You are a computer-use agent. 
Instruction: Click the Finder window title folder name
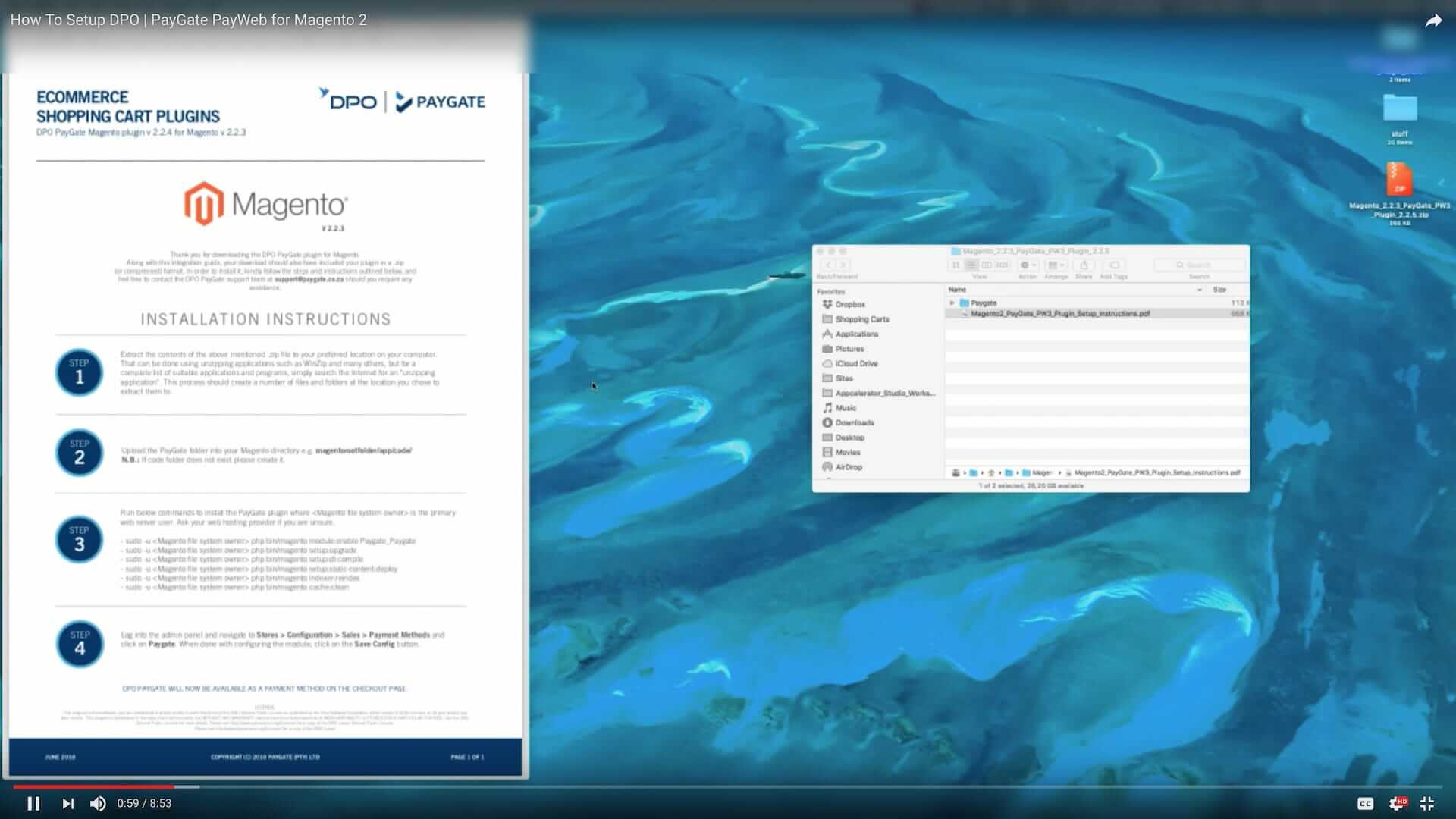tap(1030, 251)
